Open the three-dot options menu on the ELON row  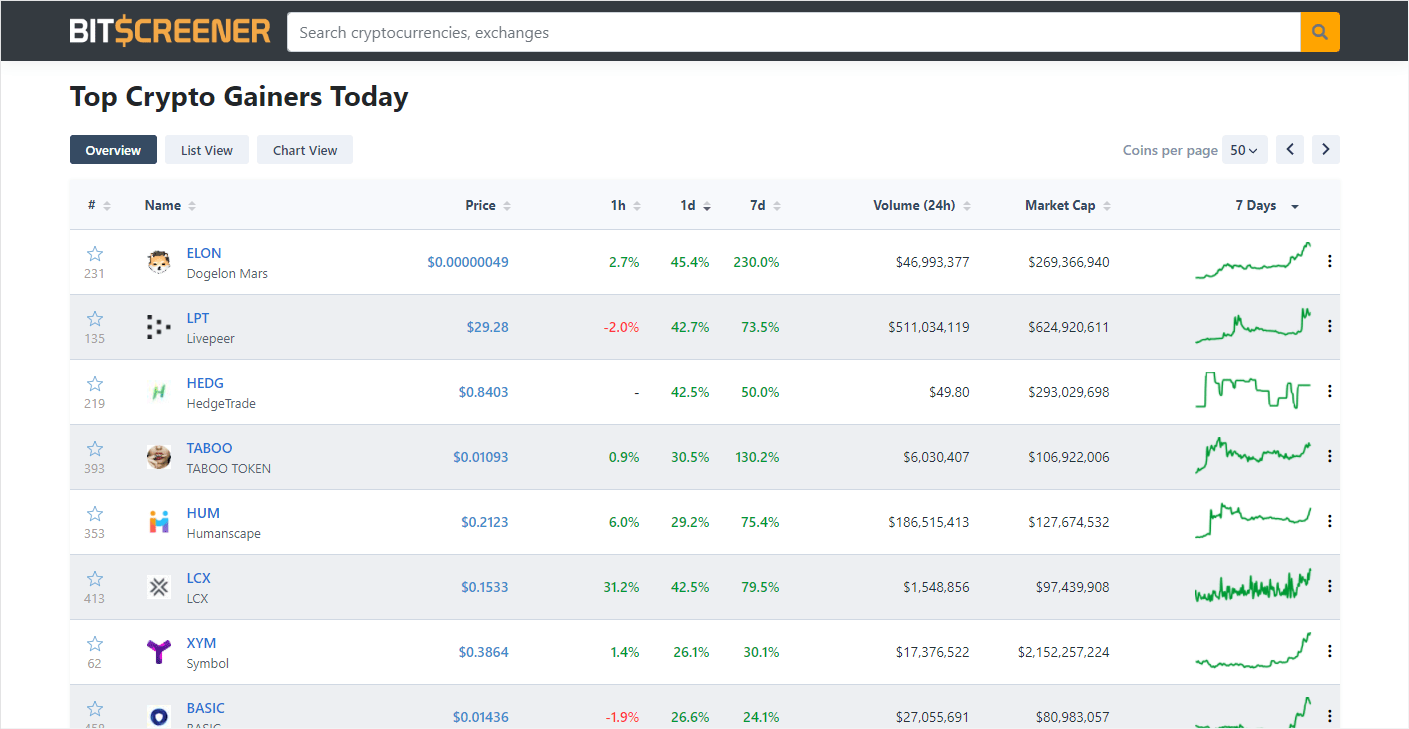(1329, 261)
